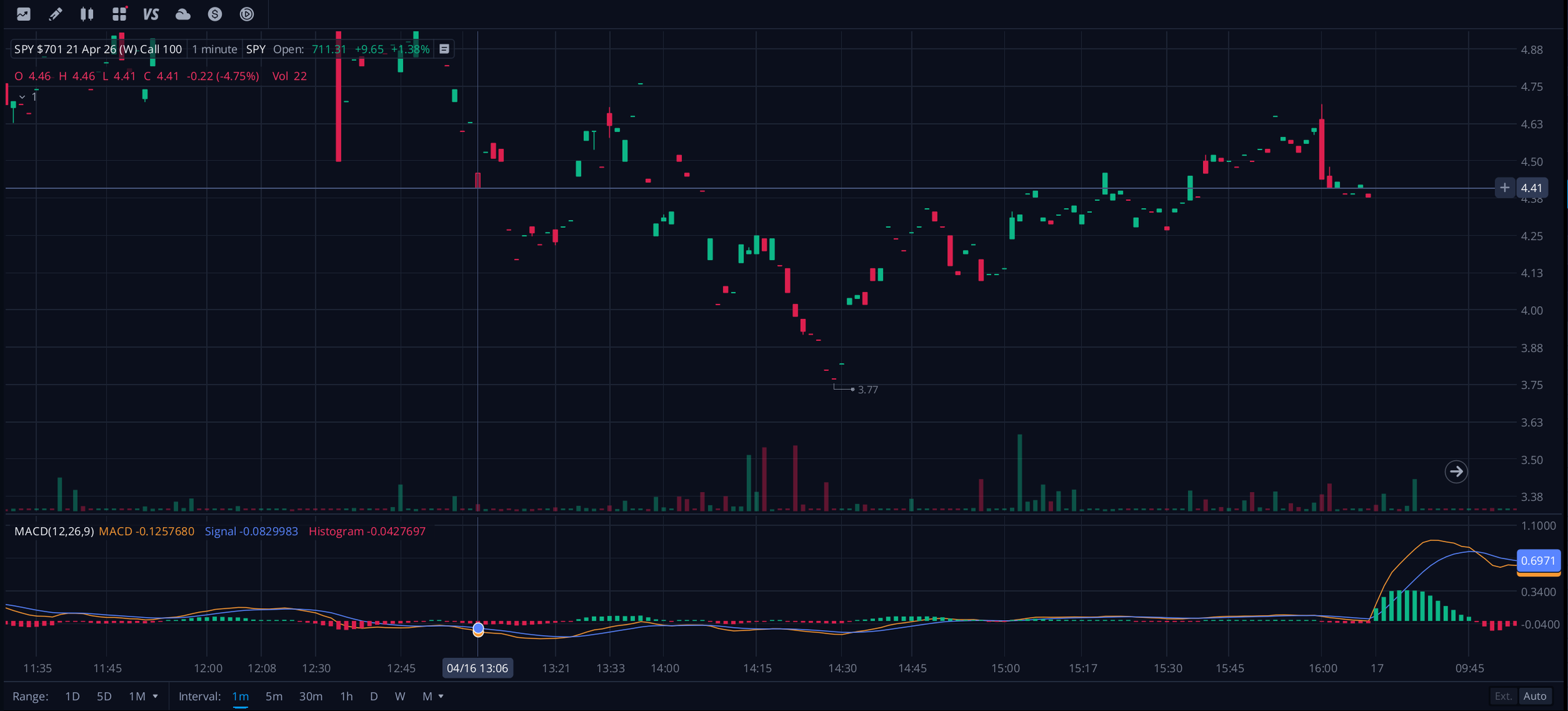Click the 711.31 open price value
The height and width of the screenshot is (711, 1568).
pos(329,49)
